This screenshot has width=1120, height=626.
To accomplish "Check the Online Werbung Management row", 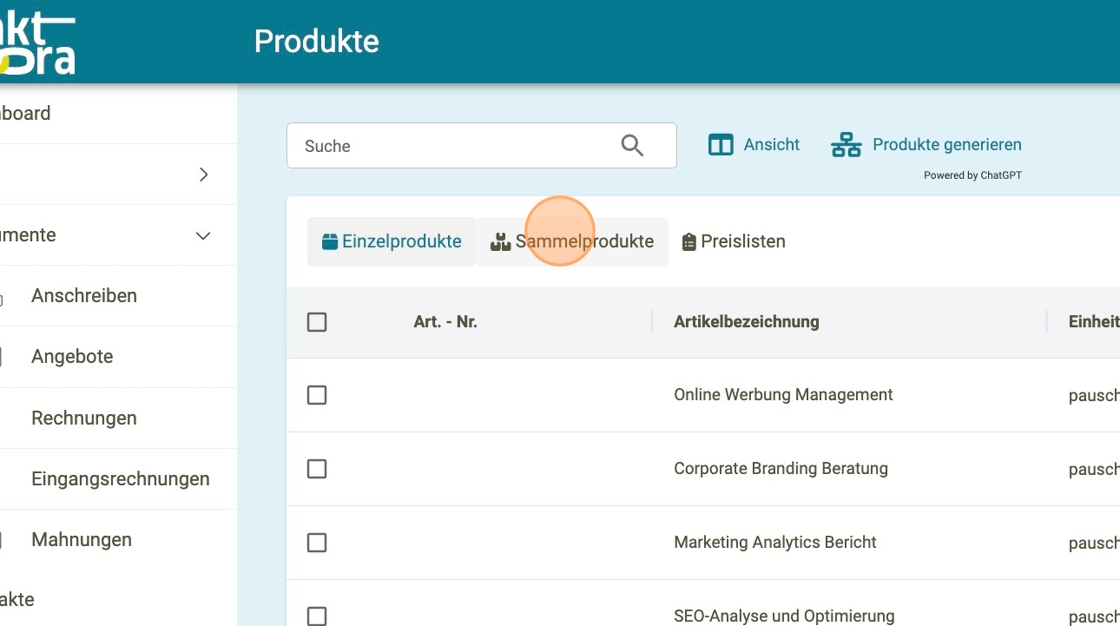I will pos(317,395).
